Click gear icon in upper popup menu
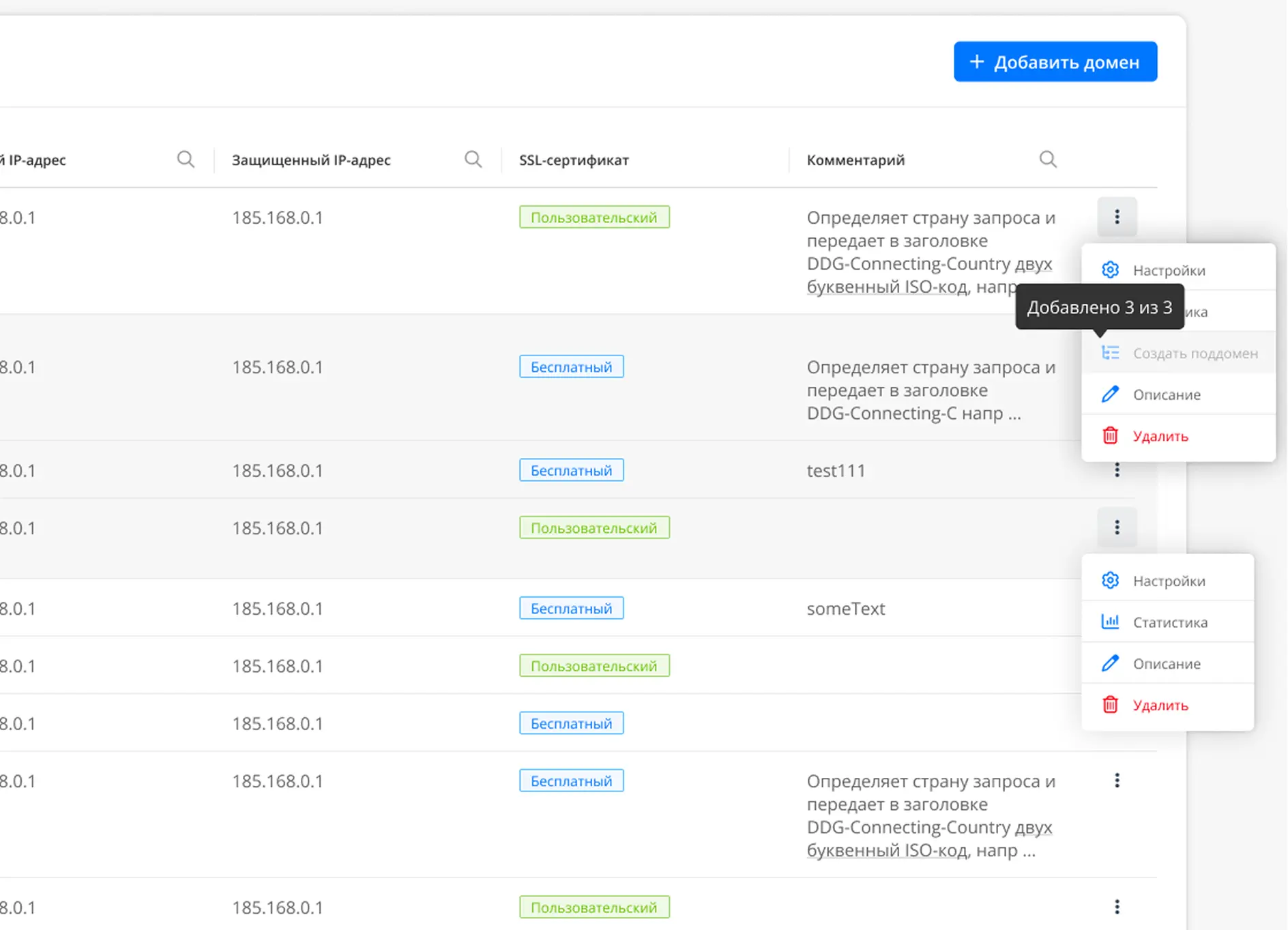The image size is (1288, 930). [x=1110, y=270]
